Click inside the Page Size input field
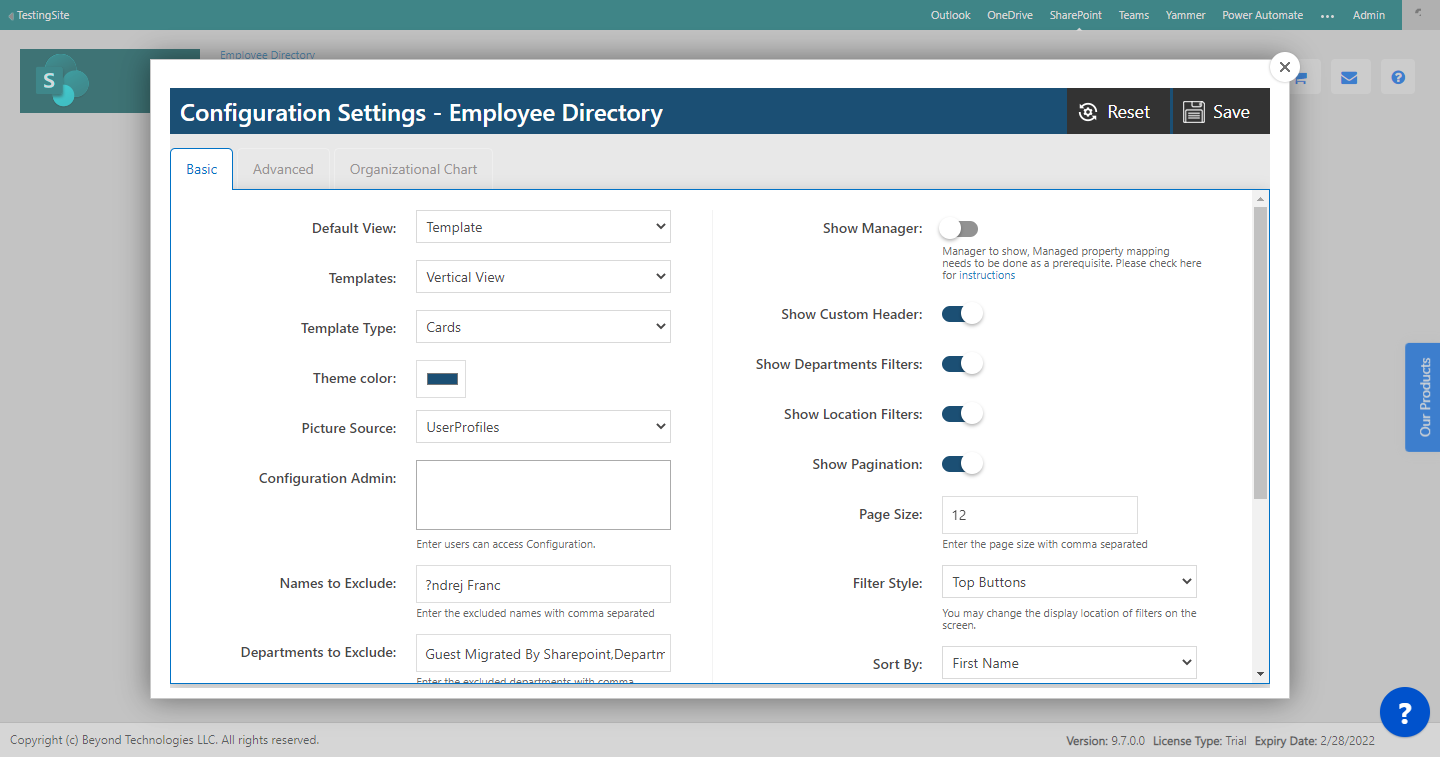Viewport: 1440px width, 757px height. coord(1039,515)
